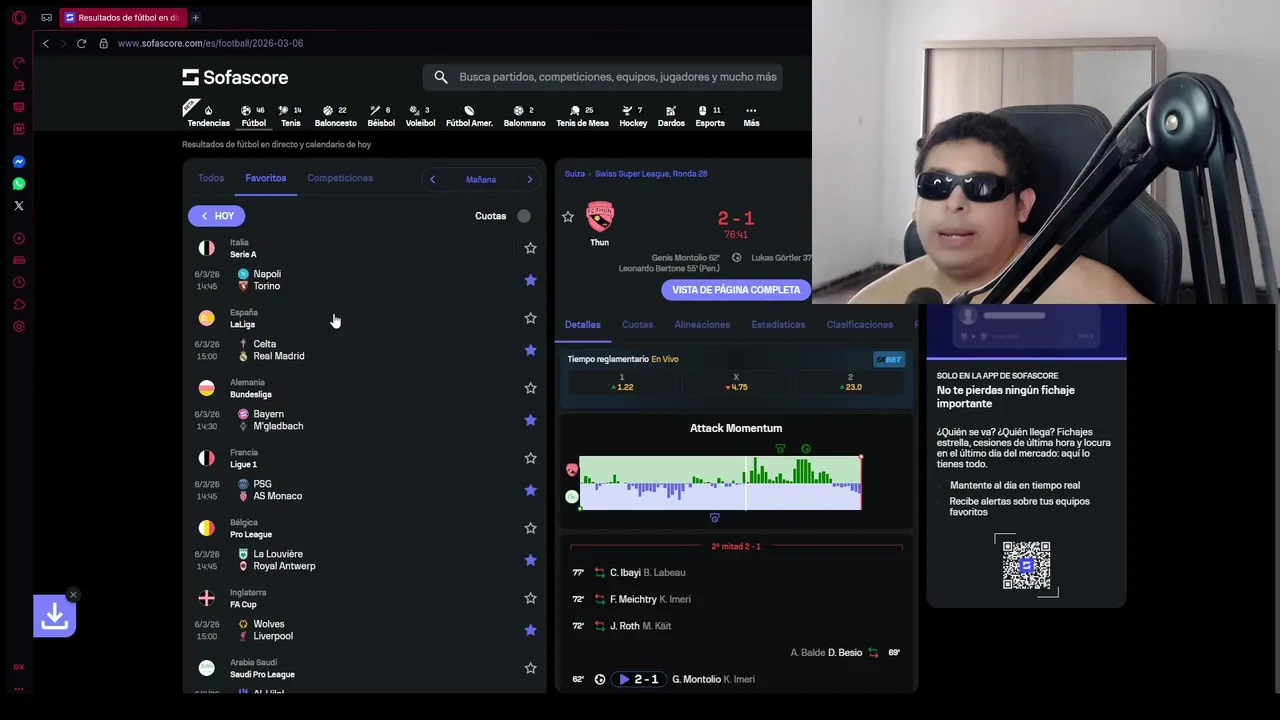Select away win odds 23.0
The height and width of the screenshot is (720, 1280).
coord(850,382)
